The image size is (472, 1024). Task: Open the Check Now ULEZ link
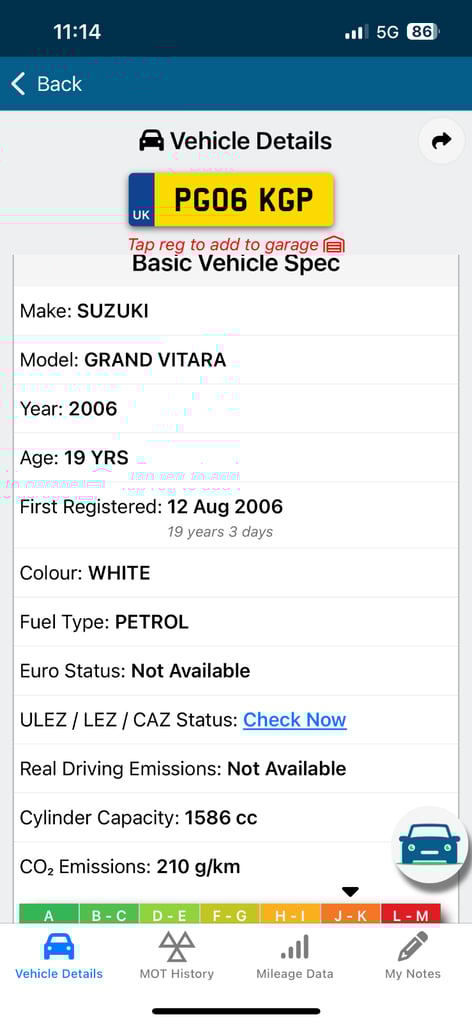tap(294, 720)
